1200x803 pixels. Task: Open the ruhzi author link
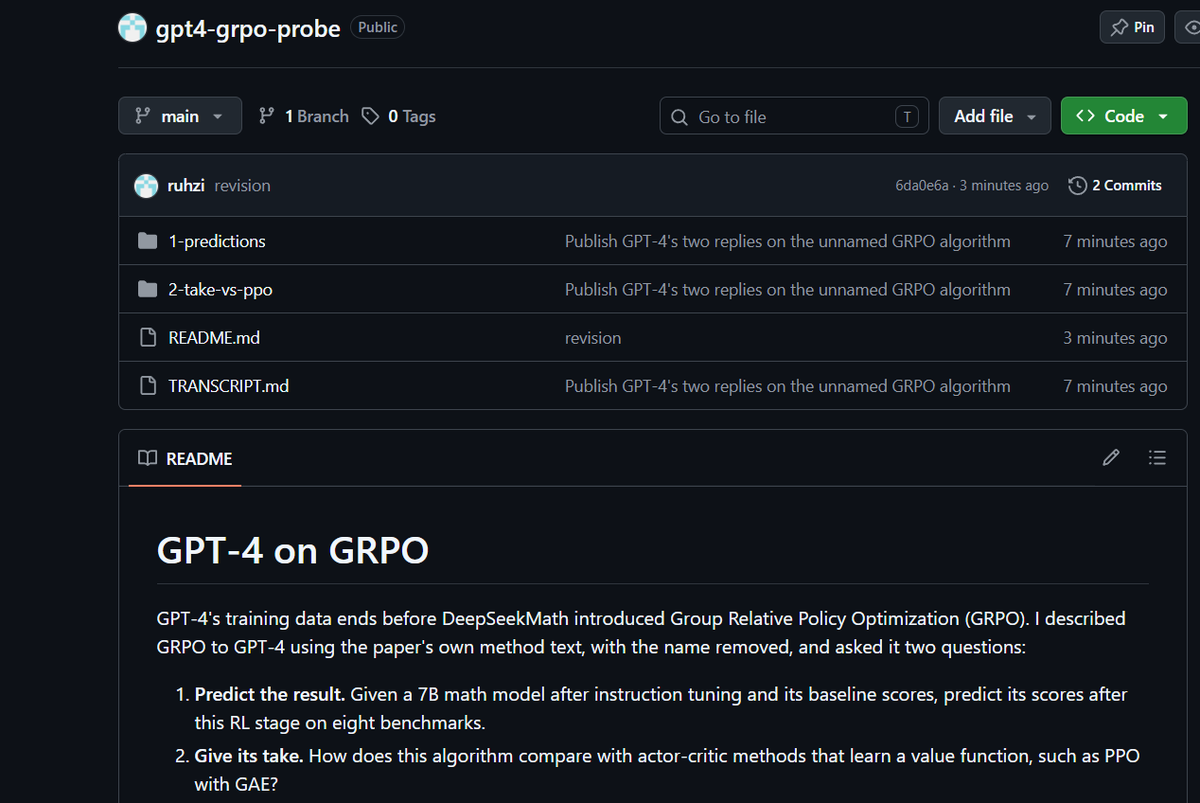(x=187, y=186)
